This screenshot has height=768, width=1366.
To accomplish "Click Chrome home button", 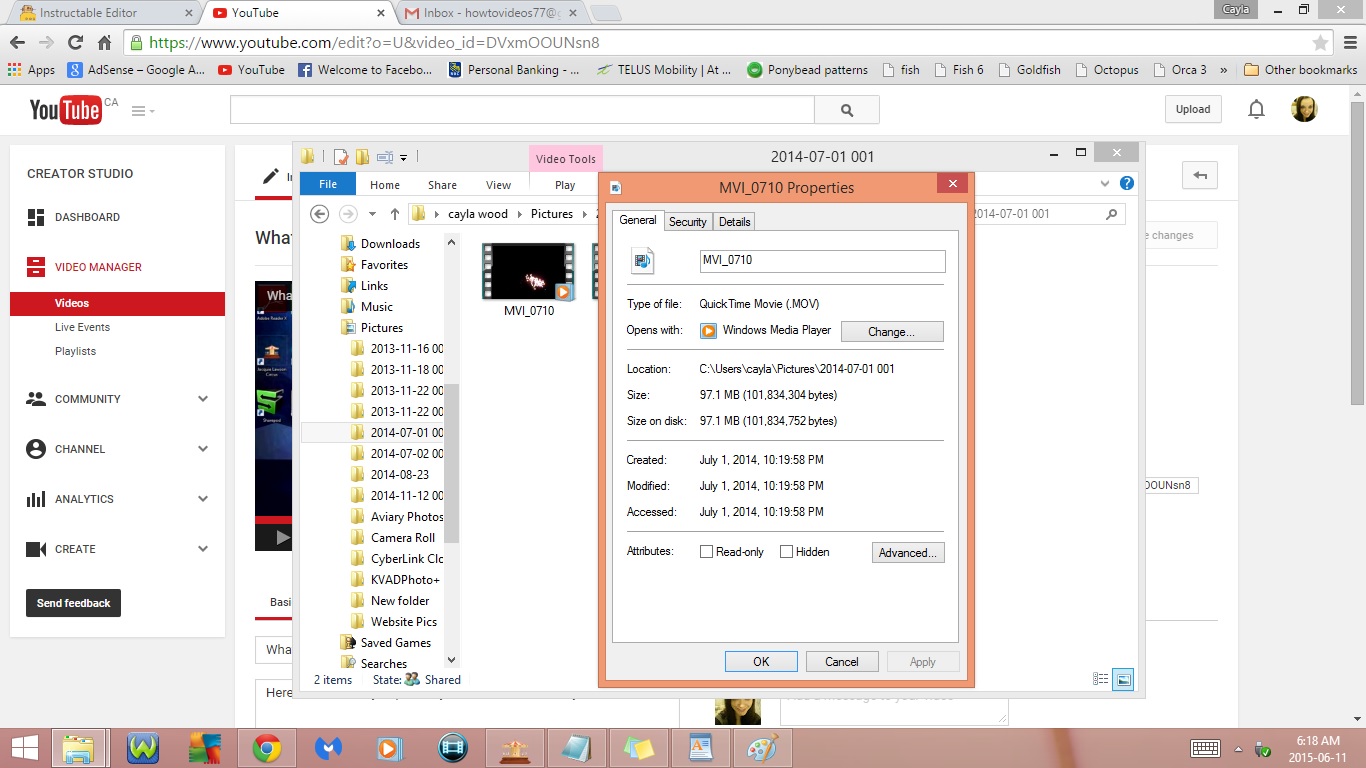I will pyautogui.click(x=105, y=43).
